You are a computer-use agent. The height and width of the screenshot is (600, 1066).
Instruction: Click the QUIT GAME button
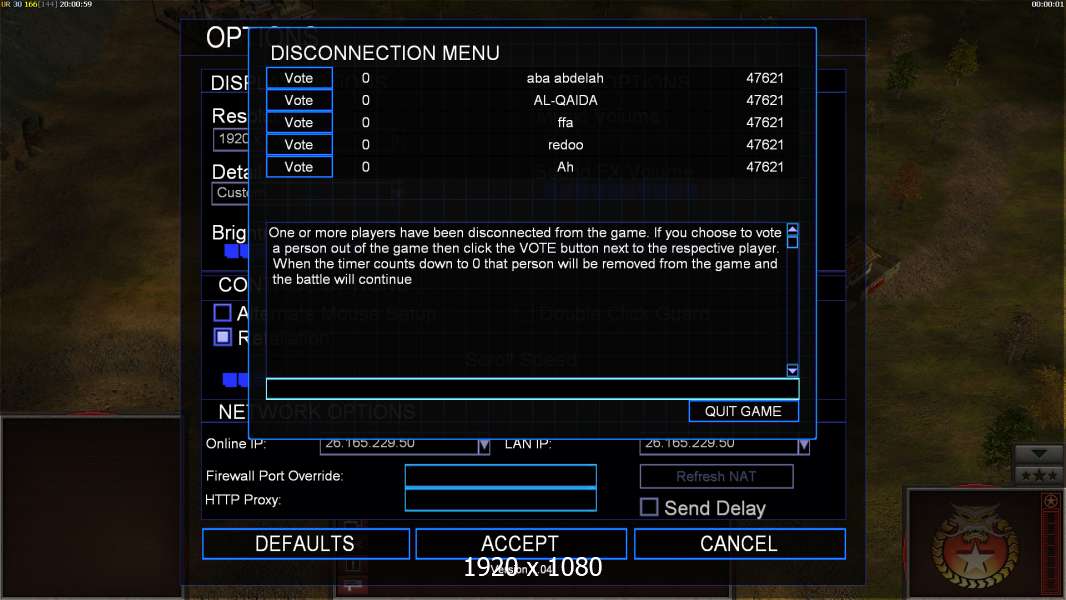pos(743,411)
